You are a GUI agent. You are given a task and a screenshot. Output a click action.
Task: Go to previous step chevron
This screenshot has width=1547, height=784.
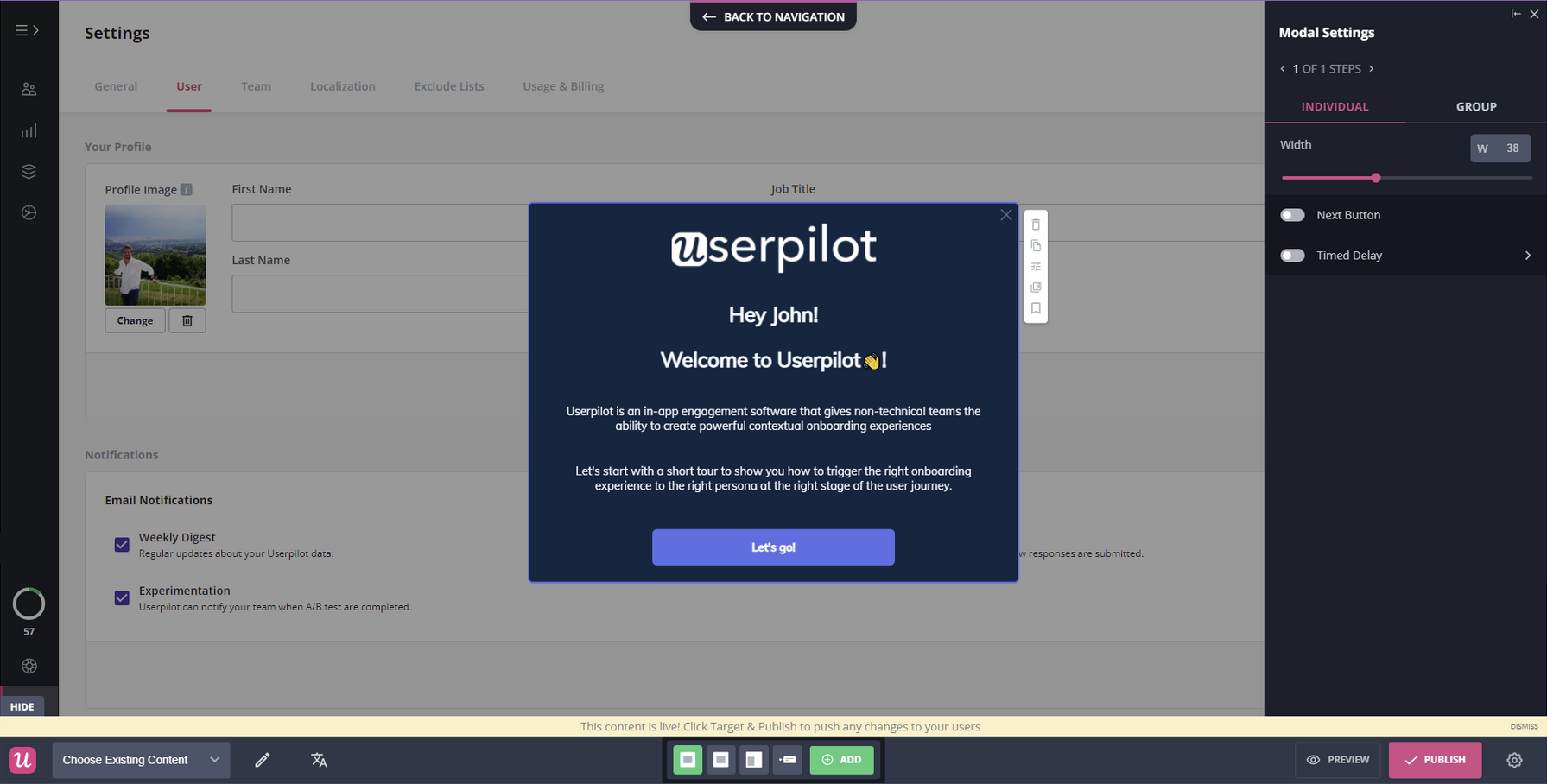pos(1283,69)
